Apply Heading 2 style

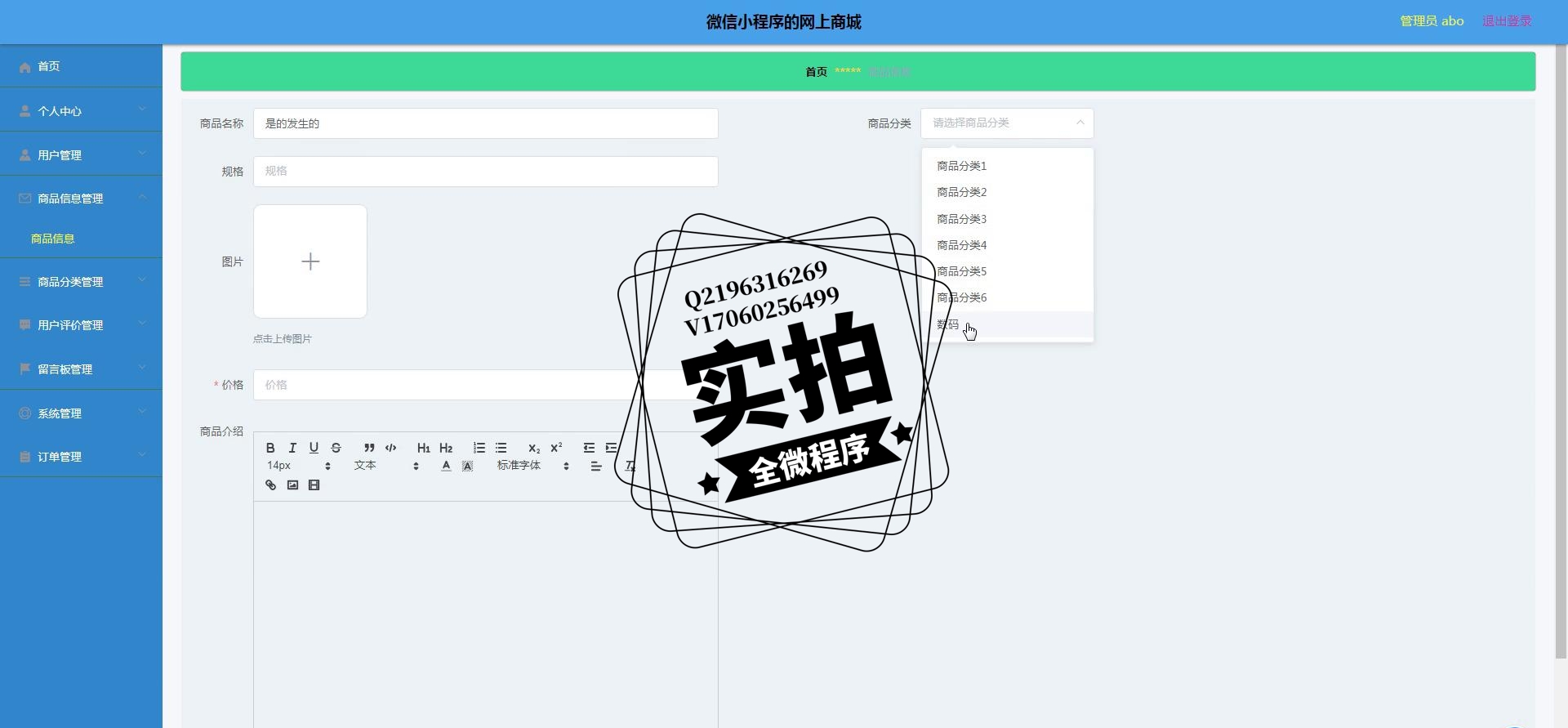pos(446,448)
